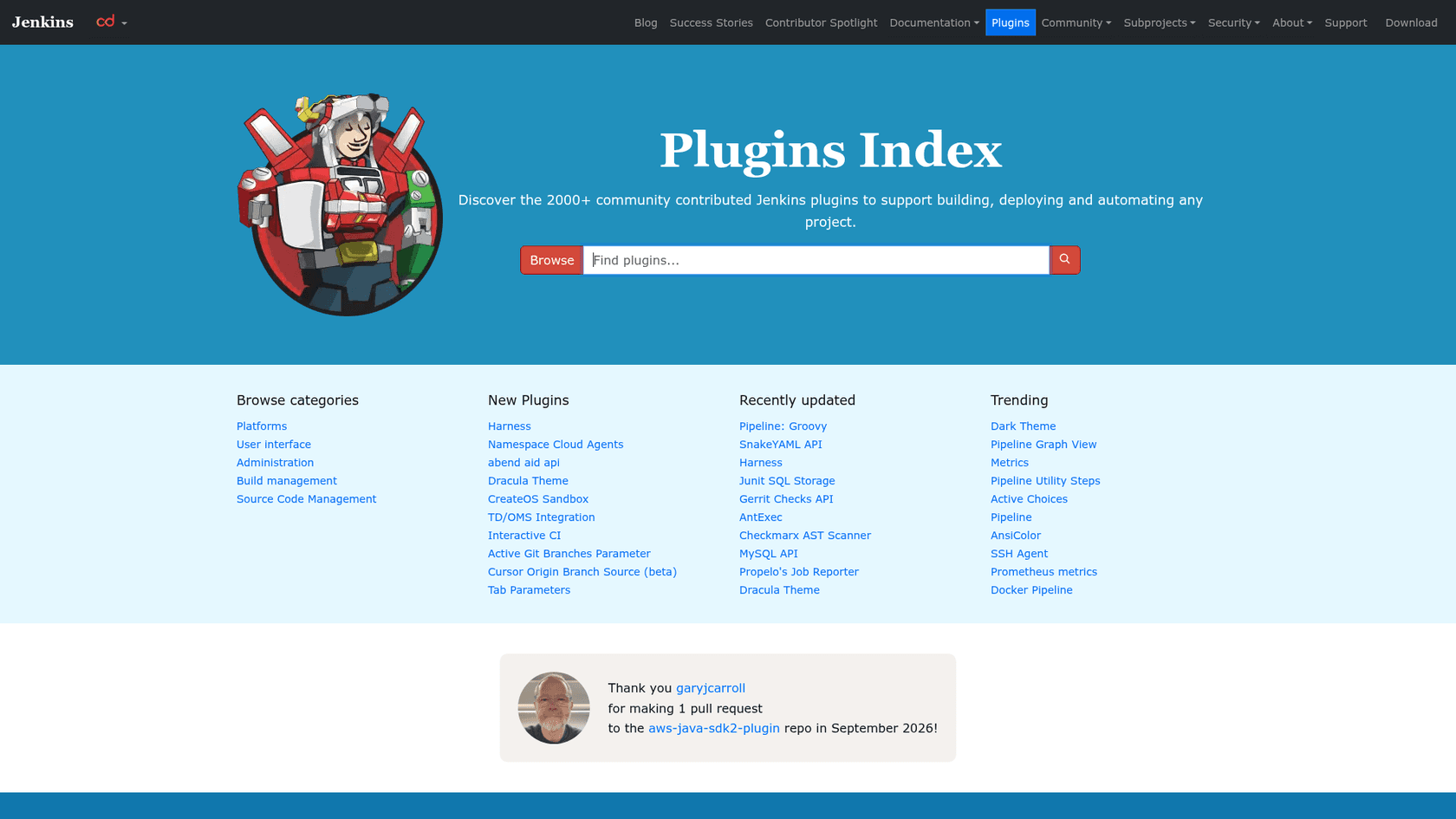Go to Success Stories
Viewport: 1456px width, 819px height.
(712, 23)
